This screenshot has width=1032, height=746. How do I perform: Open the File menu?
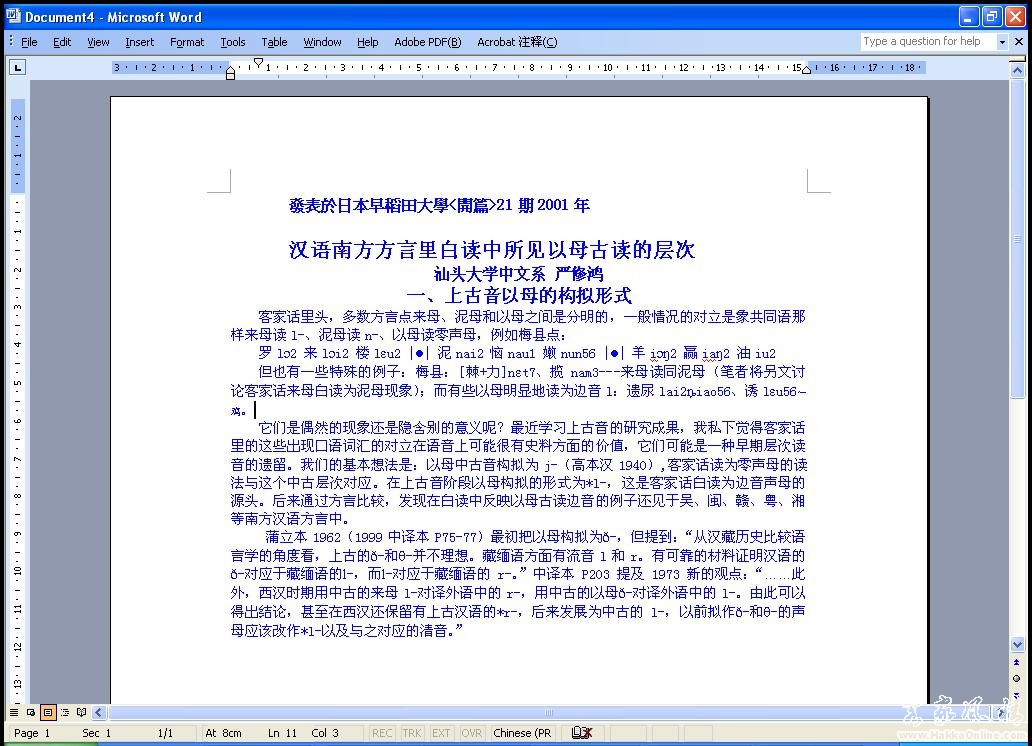pos(29,42)
